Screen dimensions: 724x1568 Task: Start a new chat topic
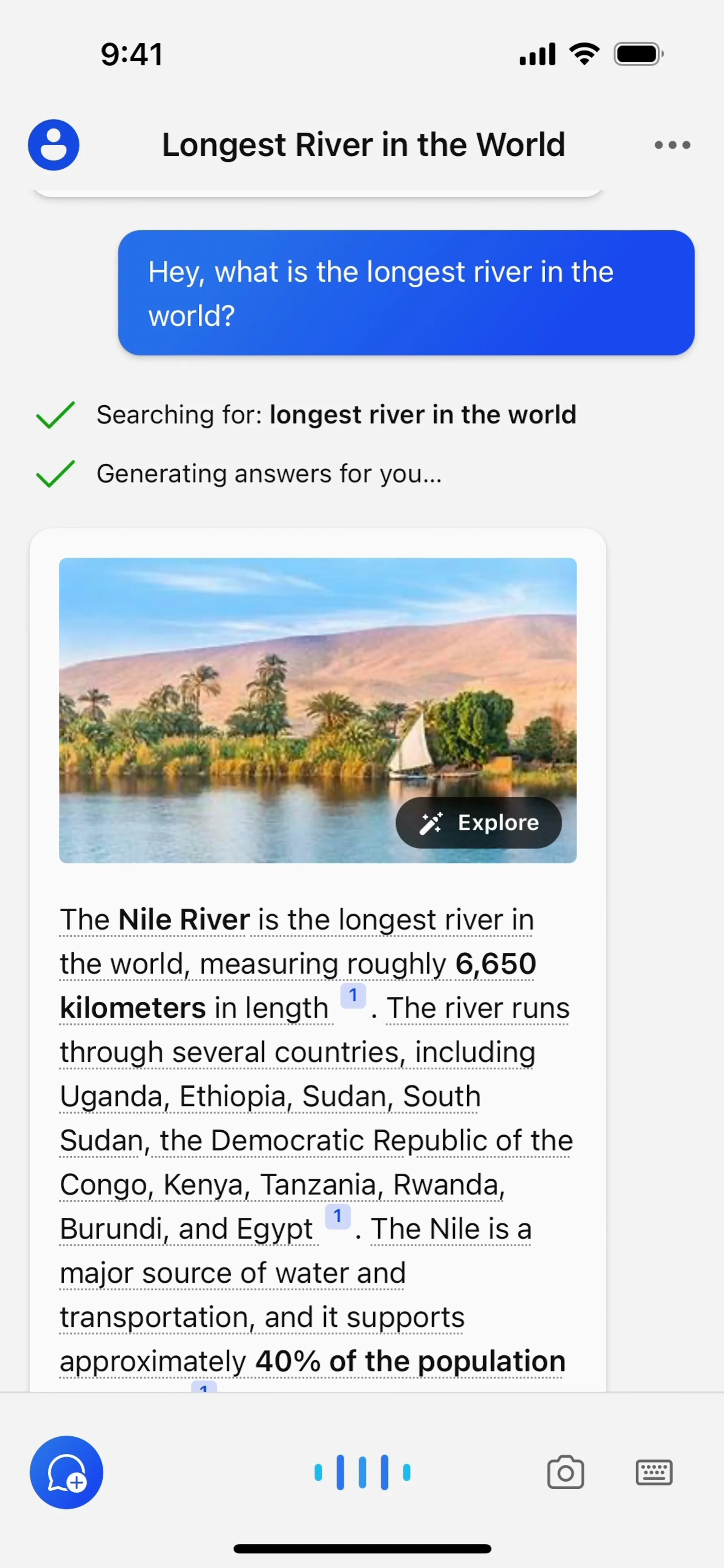click(66, 1472)
